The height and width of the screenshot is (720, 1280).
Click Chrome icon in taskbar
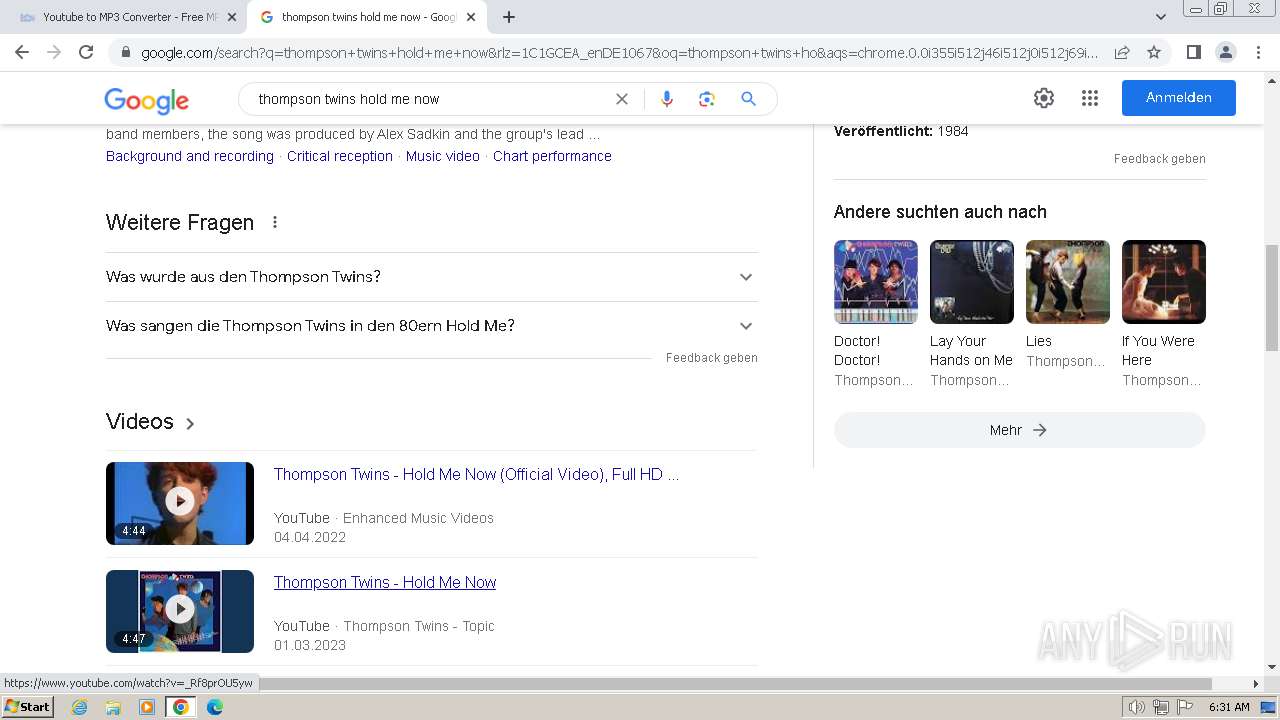pyautogui.click(x=180, y=707)
